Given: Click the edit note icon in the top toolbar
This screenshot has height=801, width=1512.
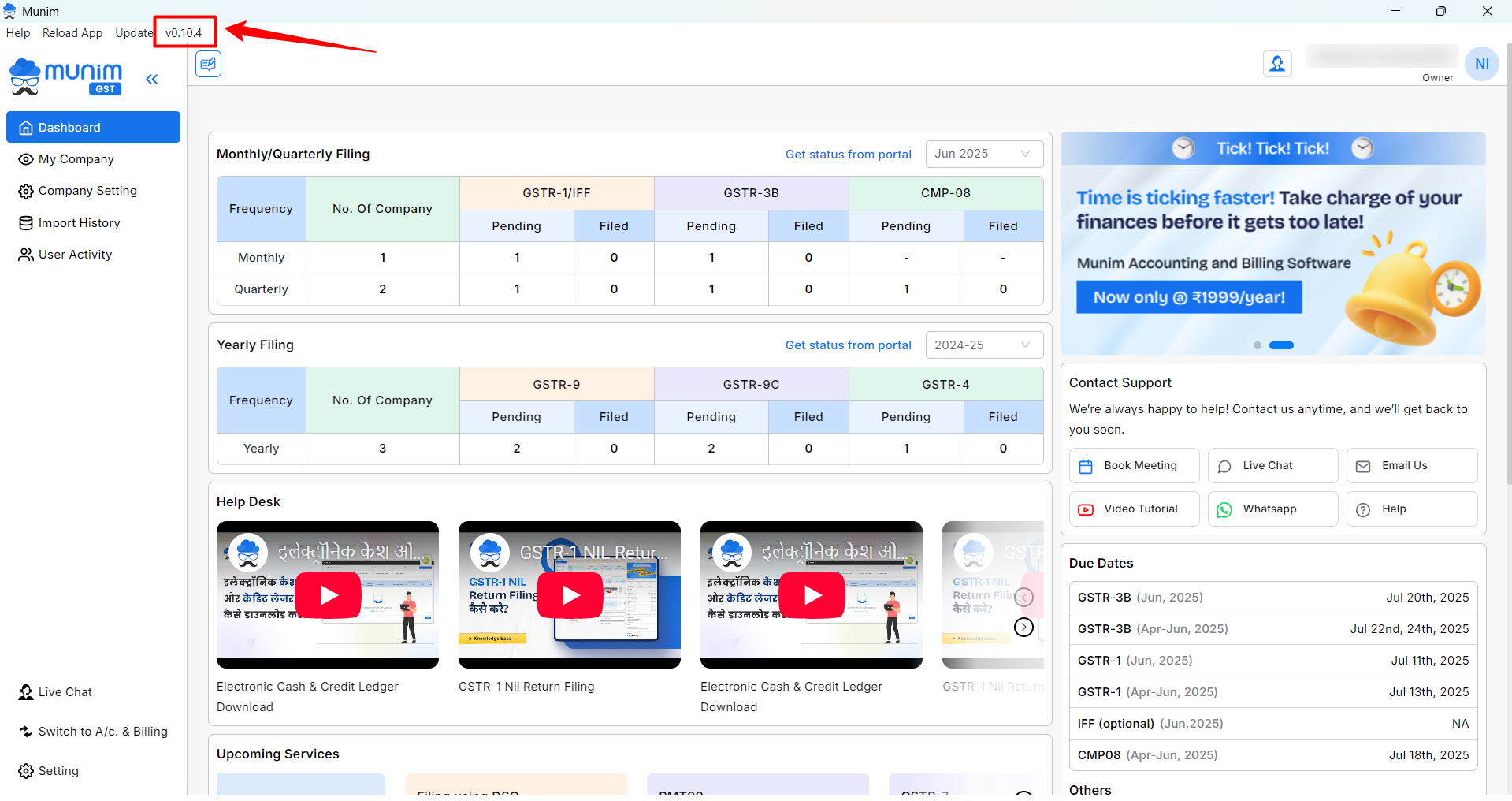Looking at the screenshot, I should coord(209,64).
